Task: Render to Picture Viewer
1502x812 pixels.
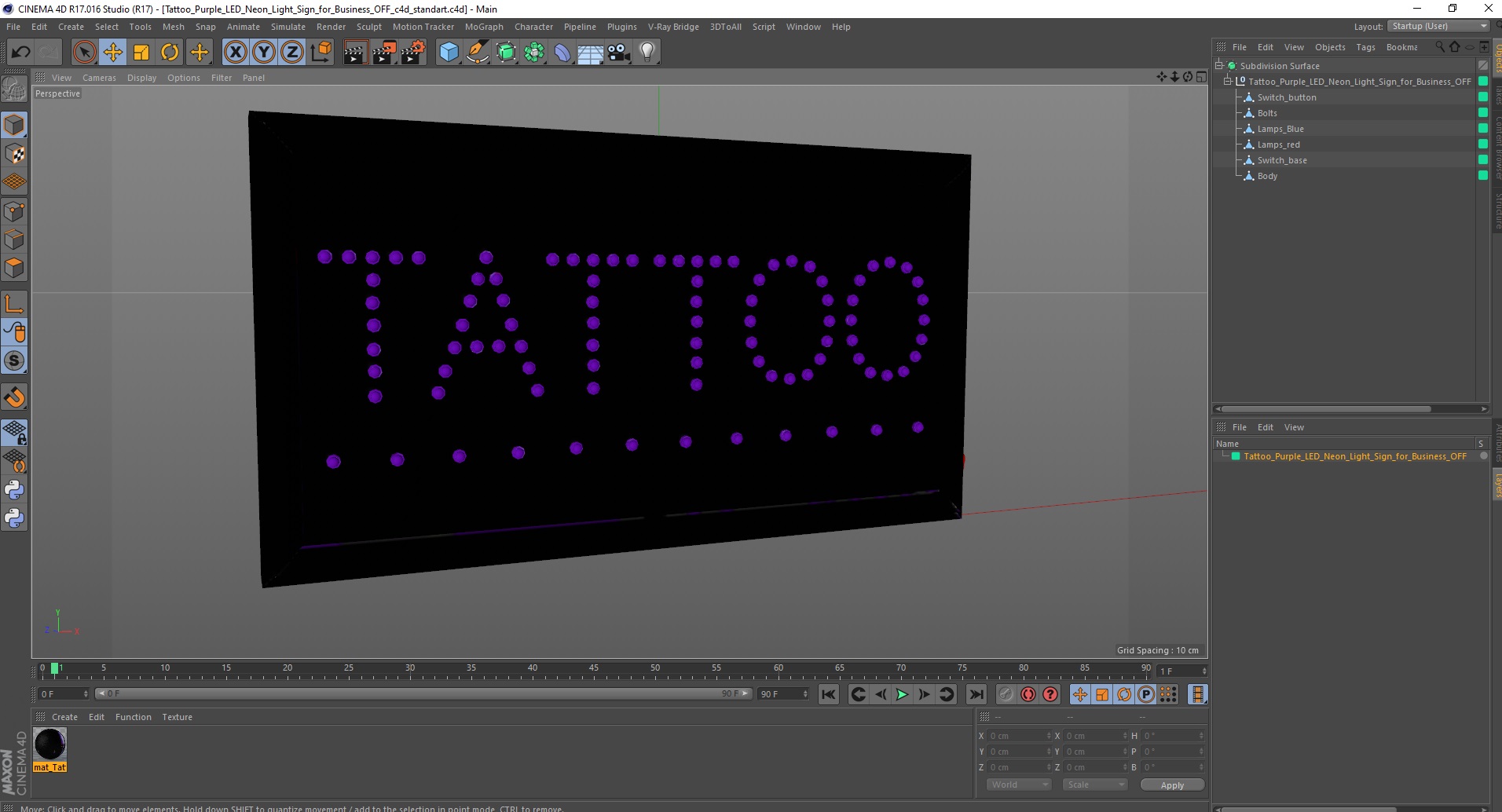Action: pyautogui.click(x=384, y=53)
